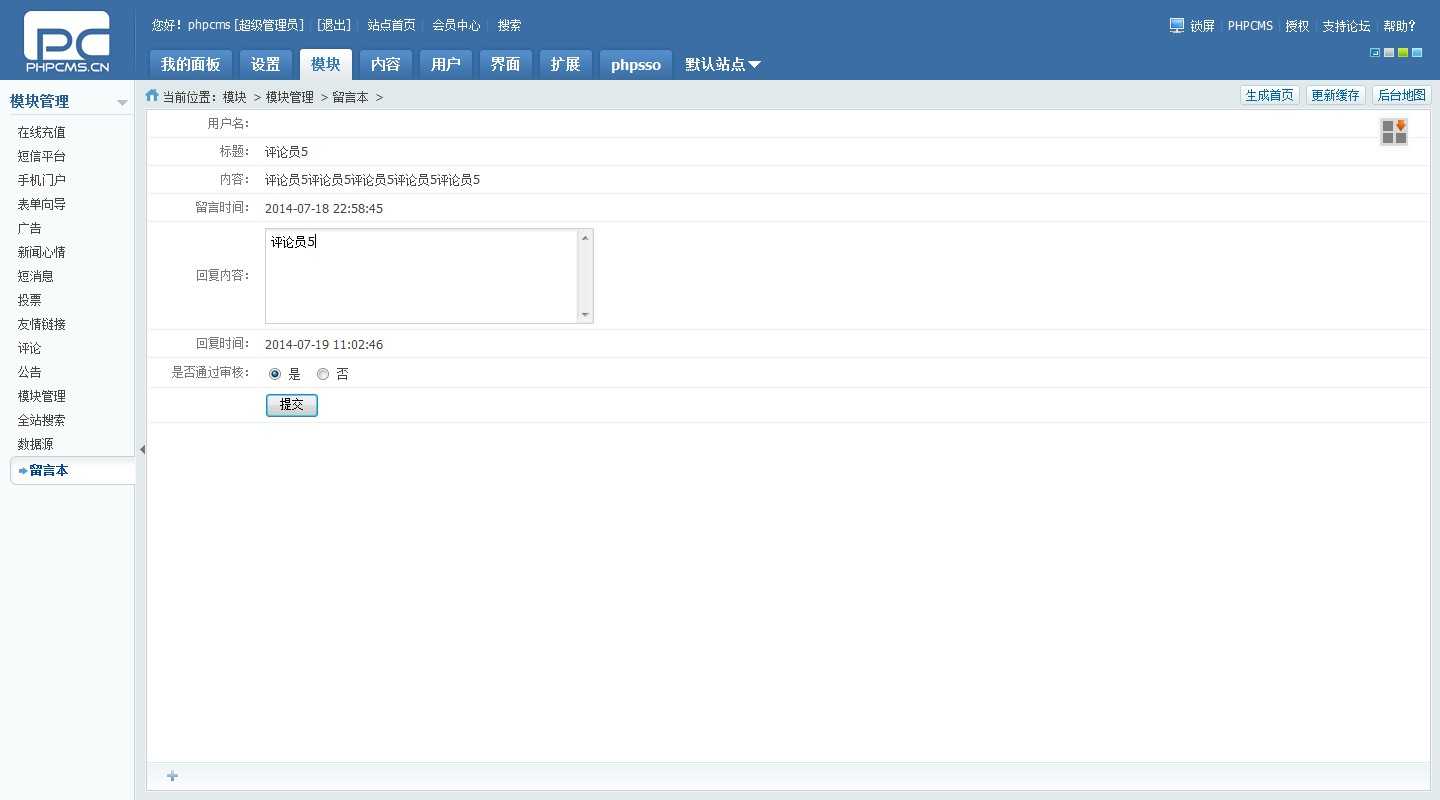Select the light blue theme swatch

[1417, 52]
